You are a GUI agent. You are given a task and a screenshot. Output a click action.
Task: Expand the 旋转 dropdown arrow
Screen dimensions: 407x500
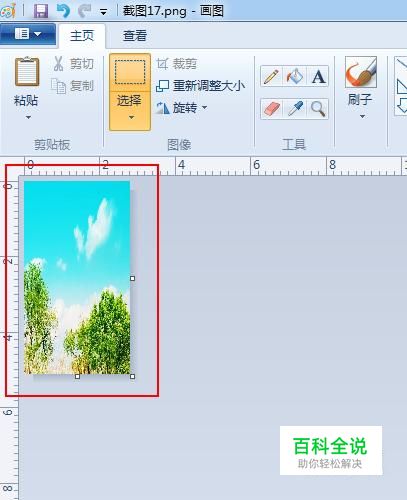tap(204, 107)
